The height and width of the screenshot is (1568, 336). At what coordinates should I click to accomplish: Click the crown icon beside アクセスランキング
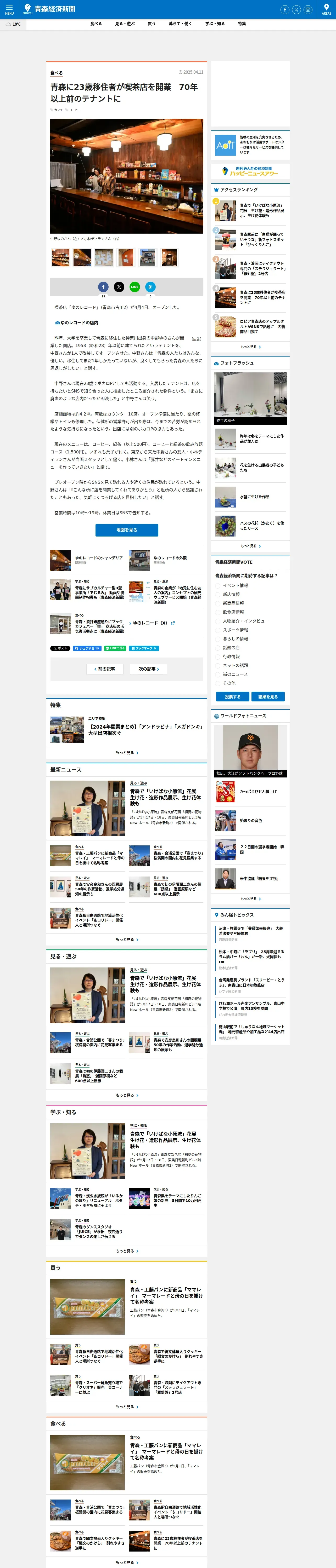[x=216, y=190]
